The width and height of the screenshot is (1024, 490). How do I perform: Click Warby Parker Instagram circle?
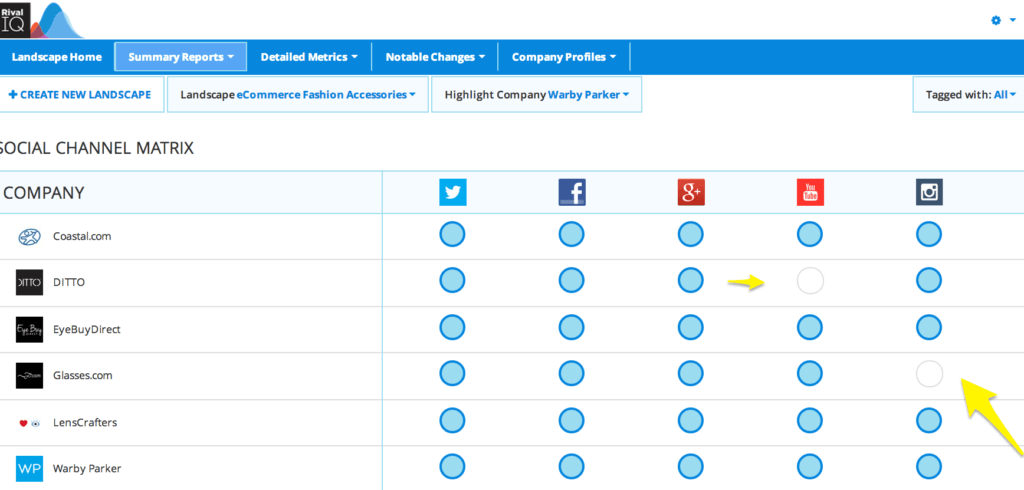coord(929,467)
